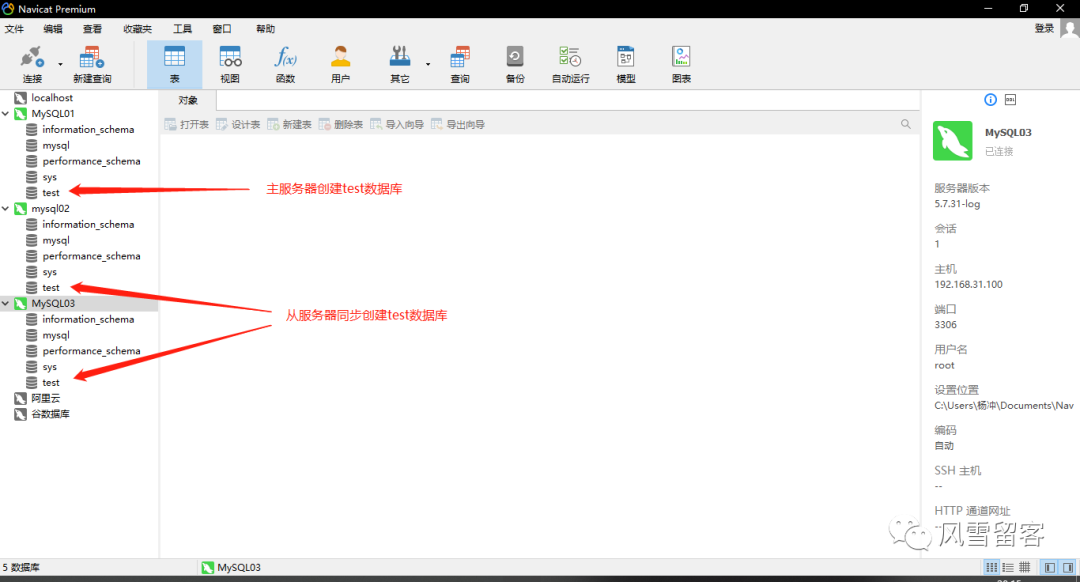
Task: Open the Favorites (收藏夹) menu
Action: pos(137,29)
